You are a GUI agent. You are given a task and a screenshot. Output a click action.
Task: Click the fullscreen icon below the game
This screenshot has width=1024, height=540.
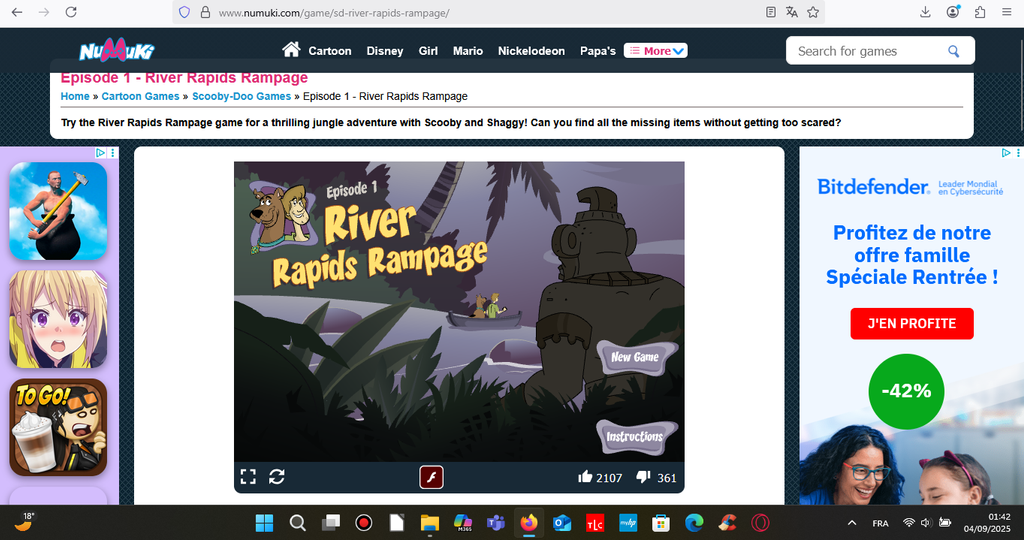(x=248, y=477)
